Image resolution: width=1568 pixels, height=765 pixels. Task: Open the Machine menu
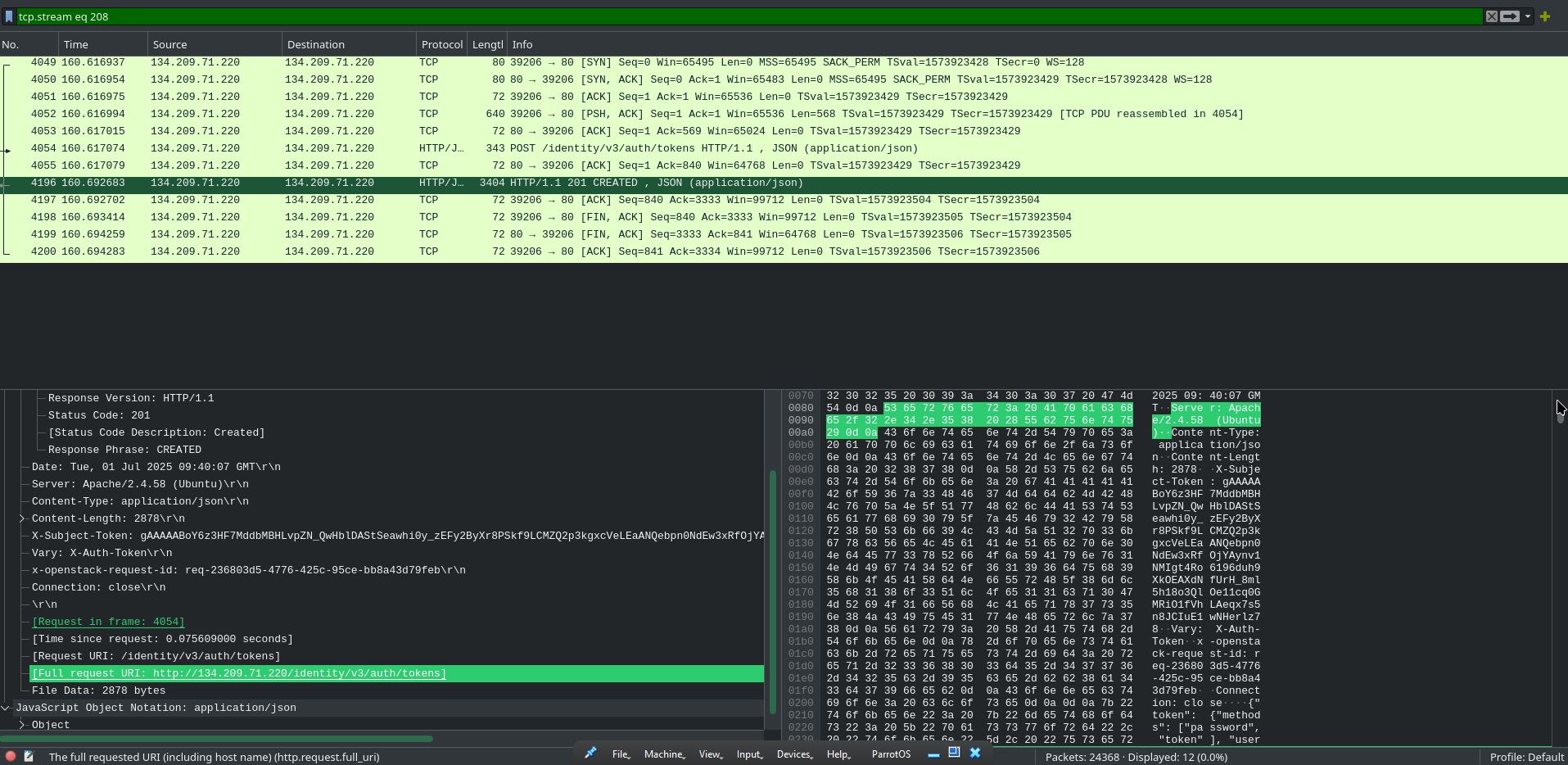663,754
